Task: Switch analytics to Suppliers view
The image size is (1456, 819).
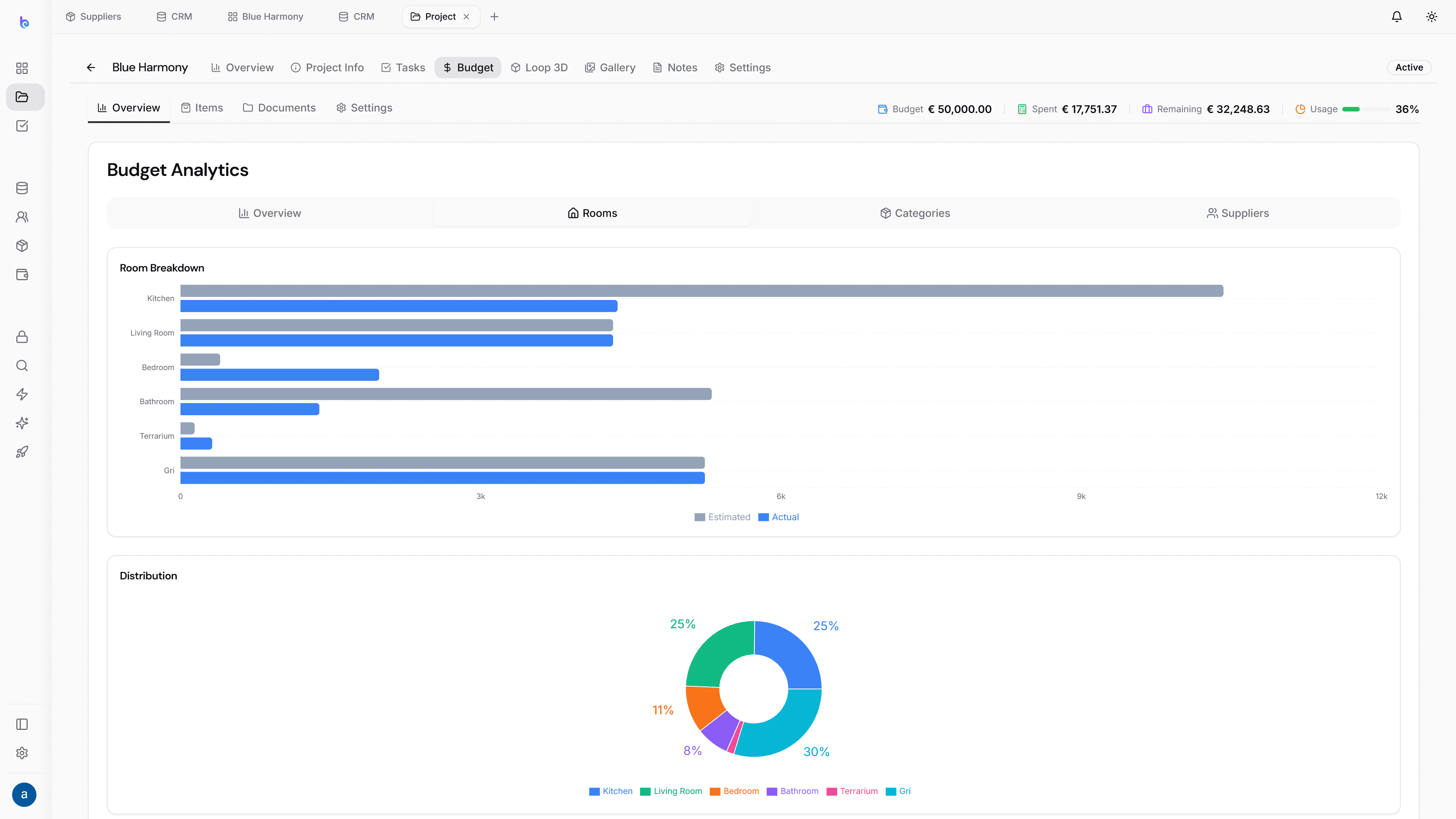Action: tap(1238, 213)
